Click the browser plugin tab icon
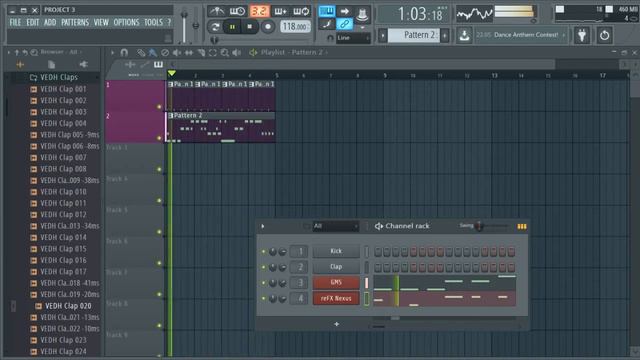Screen dimensions: 640x360 pyautogui.click(x=83, y=64)
